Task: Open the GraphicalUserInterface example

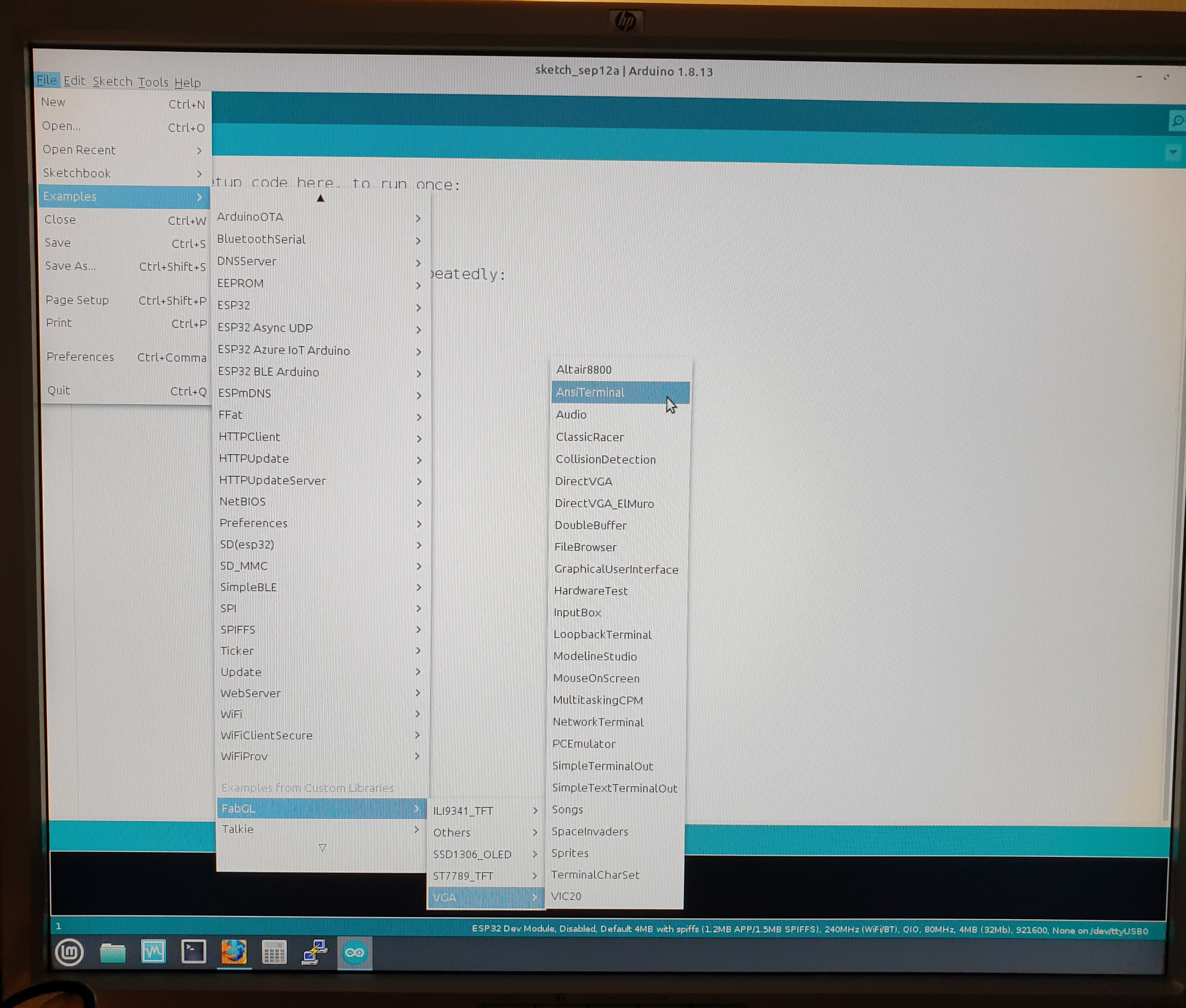Action: pyautogui.click(x=619, y=569)
